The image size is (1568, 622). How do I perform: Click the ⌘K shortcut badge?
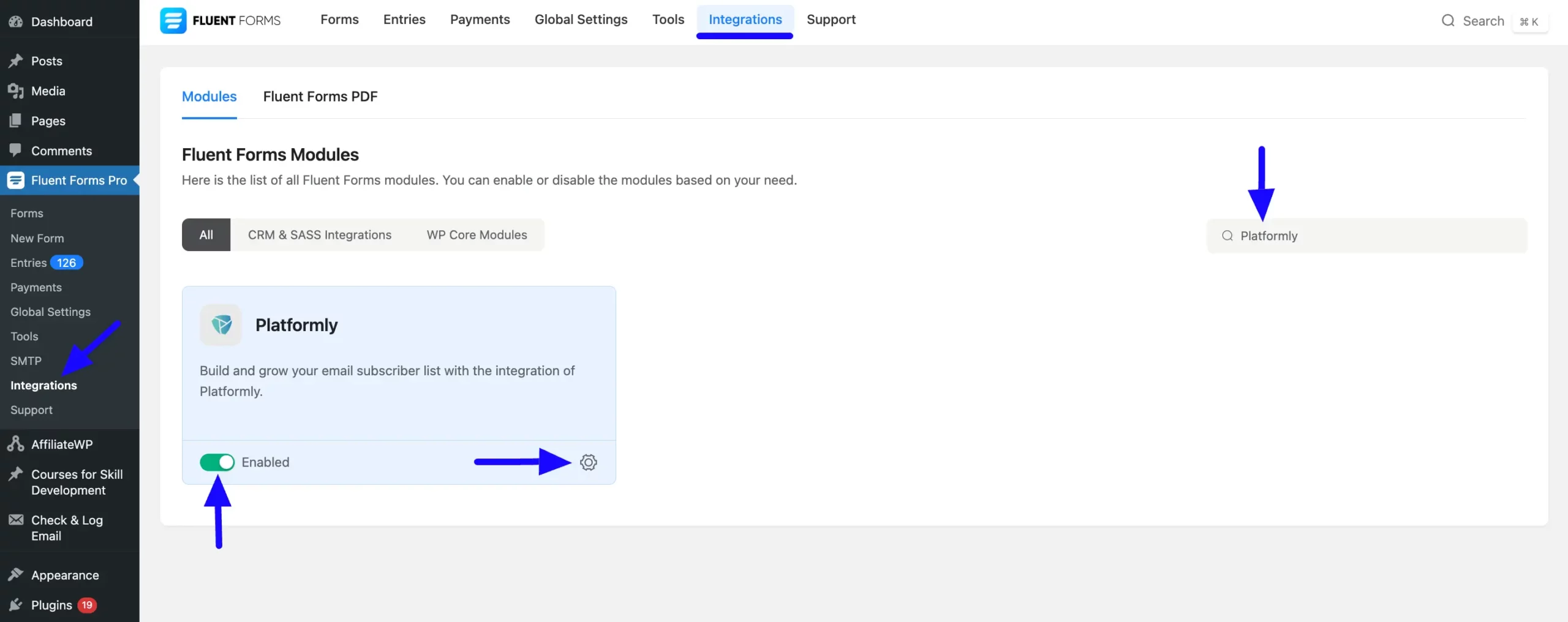(1529, 21)
